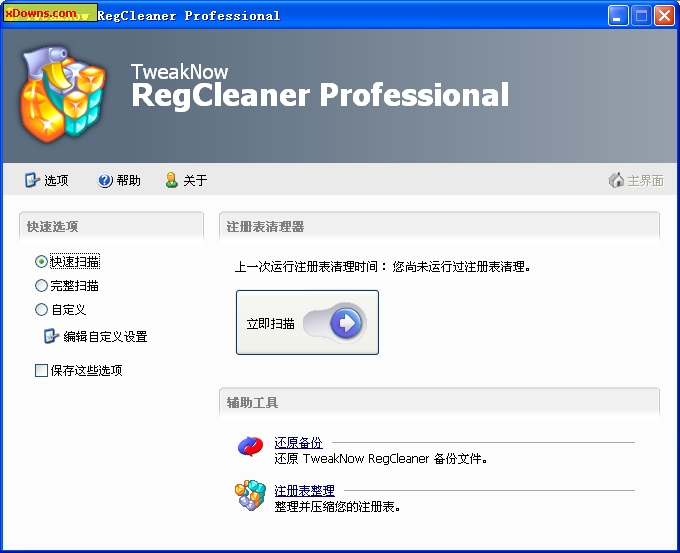Click description 整理并压缩您的注册表
This screenshot has height=553, width=680.
[337, 507]
